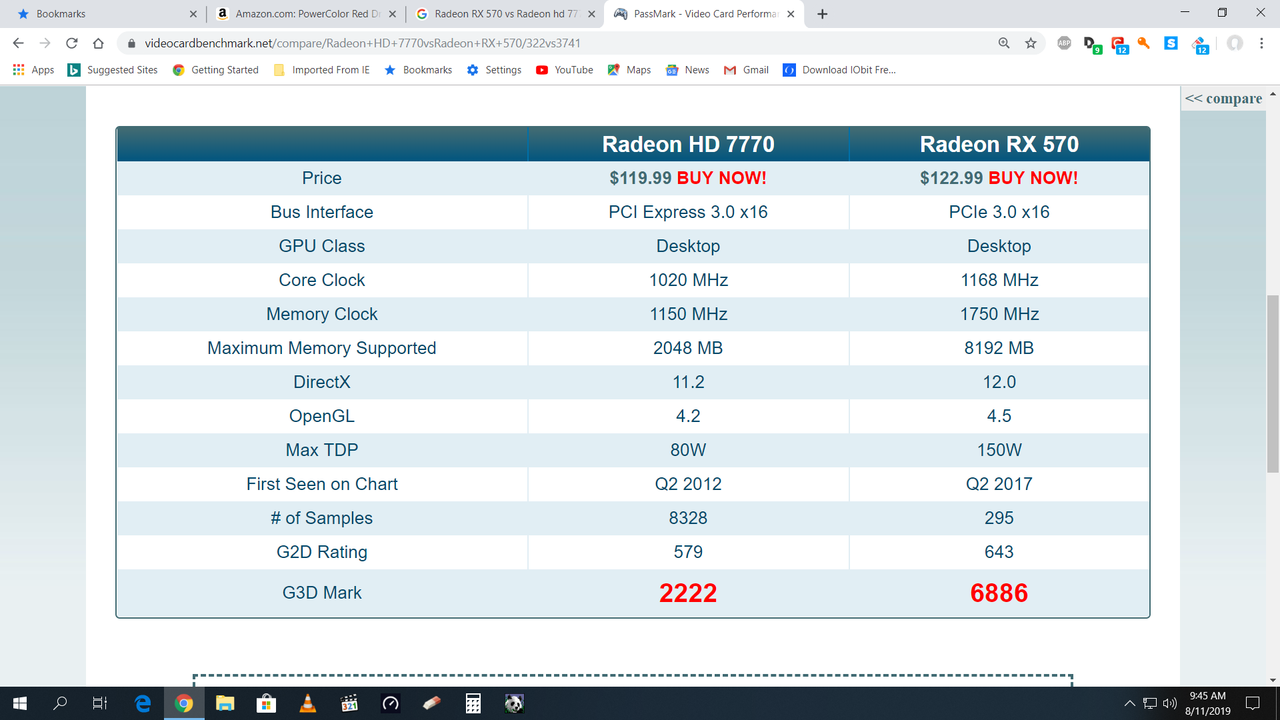Bookmark this page with the star
The image size is (1280, 720).
click(1031, 43)
